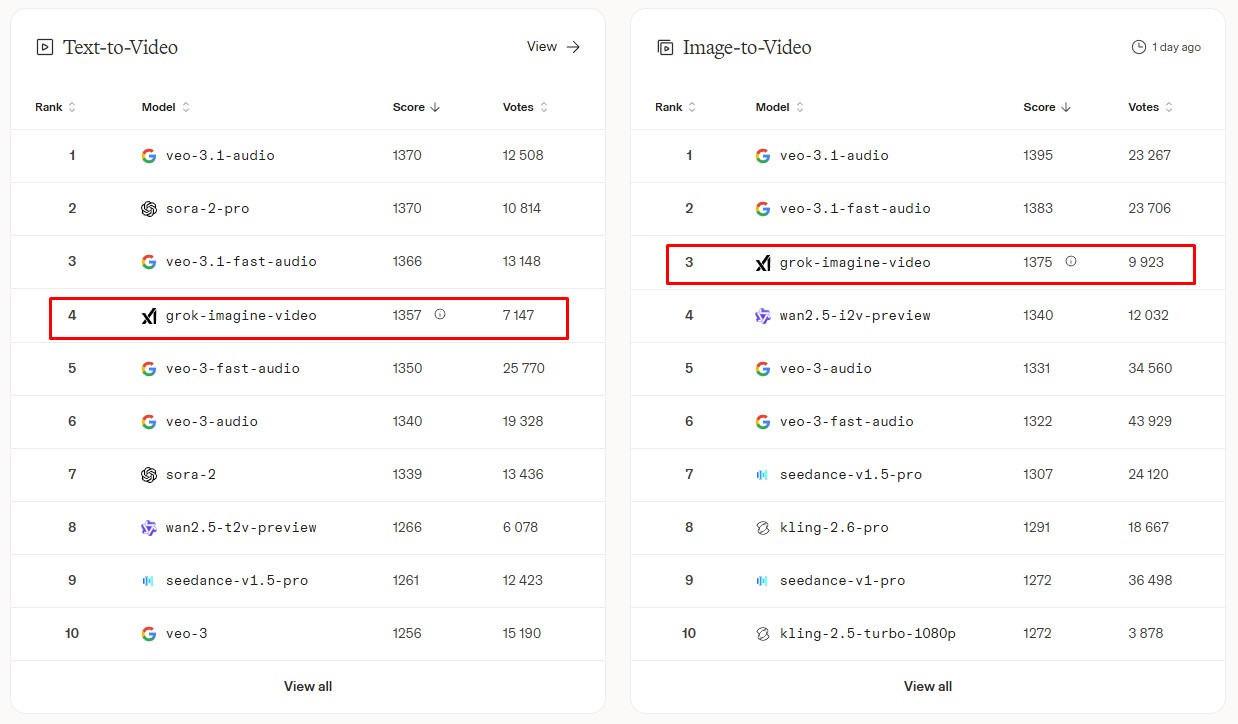Open the sora-2-pro model name
1238x724 pixels.
tap(208, 209)
